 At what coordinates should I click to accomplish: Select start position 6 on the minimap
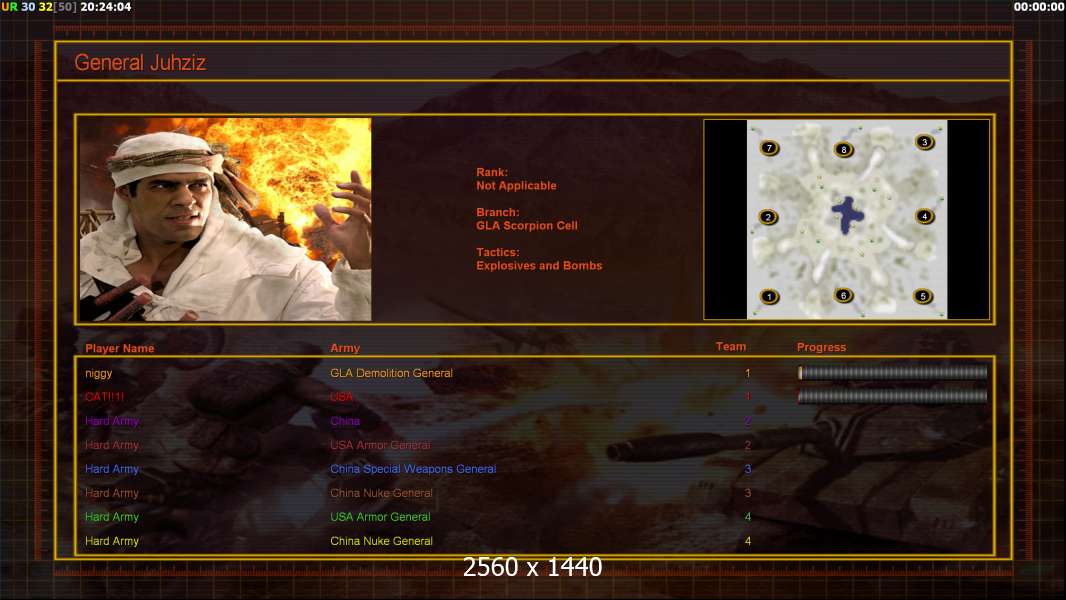tap(843, 296)
